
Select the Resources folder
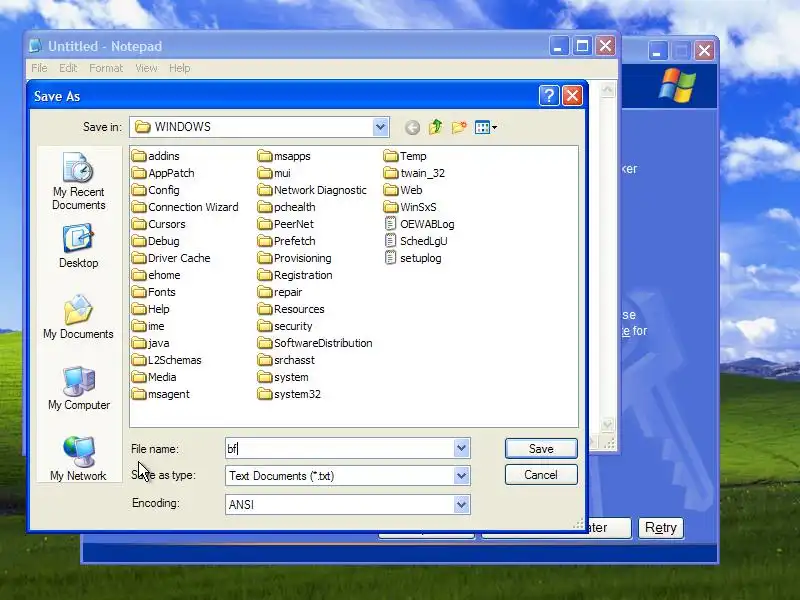pos(291,309)
